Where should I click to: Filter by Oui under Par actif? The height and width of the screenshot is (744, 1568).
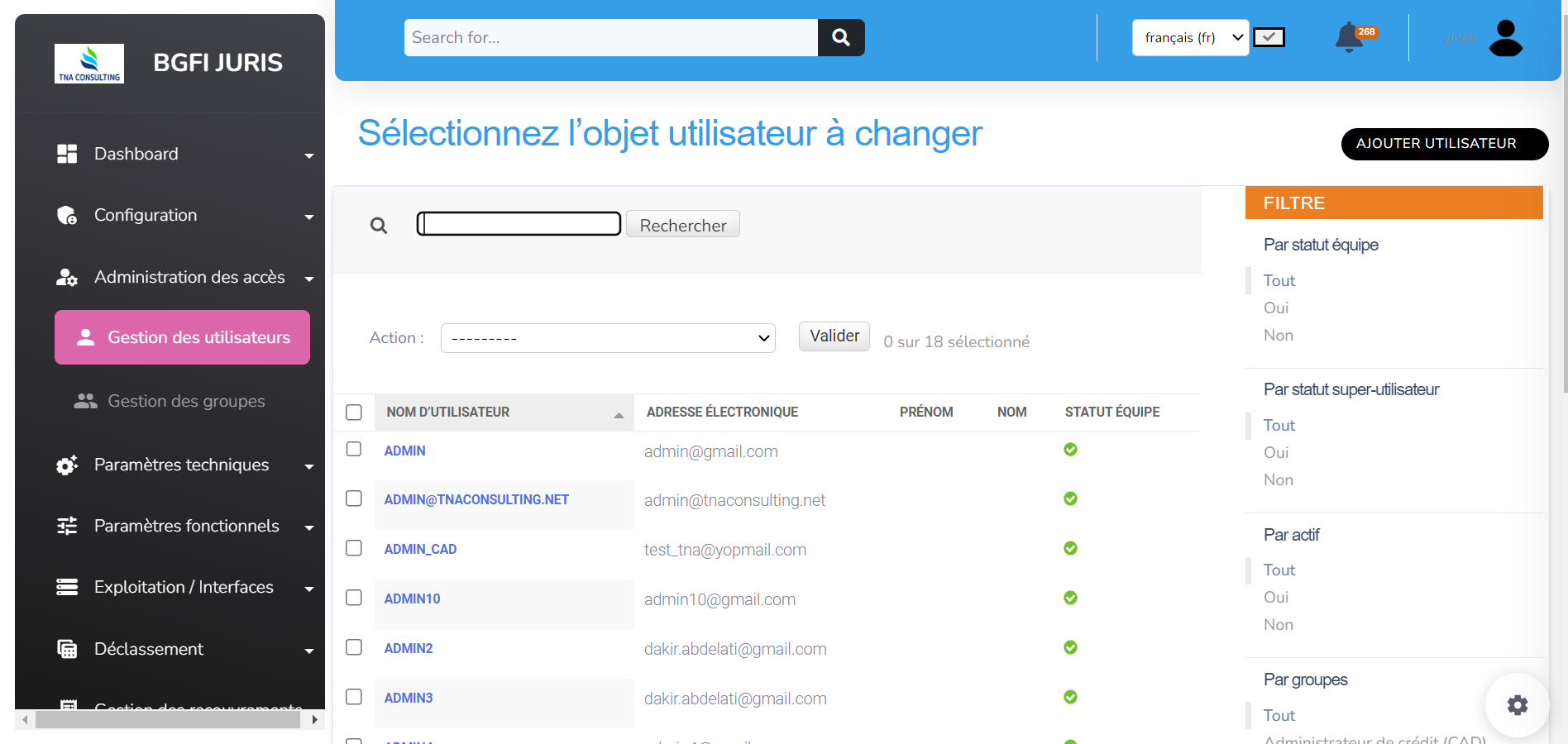pyautogui.click(x=1276, y=597)
